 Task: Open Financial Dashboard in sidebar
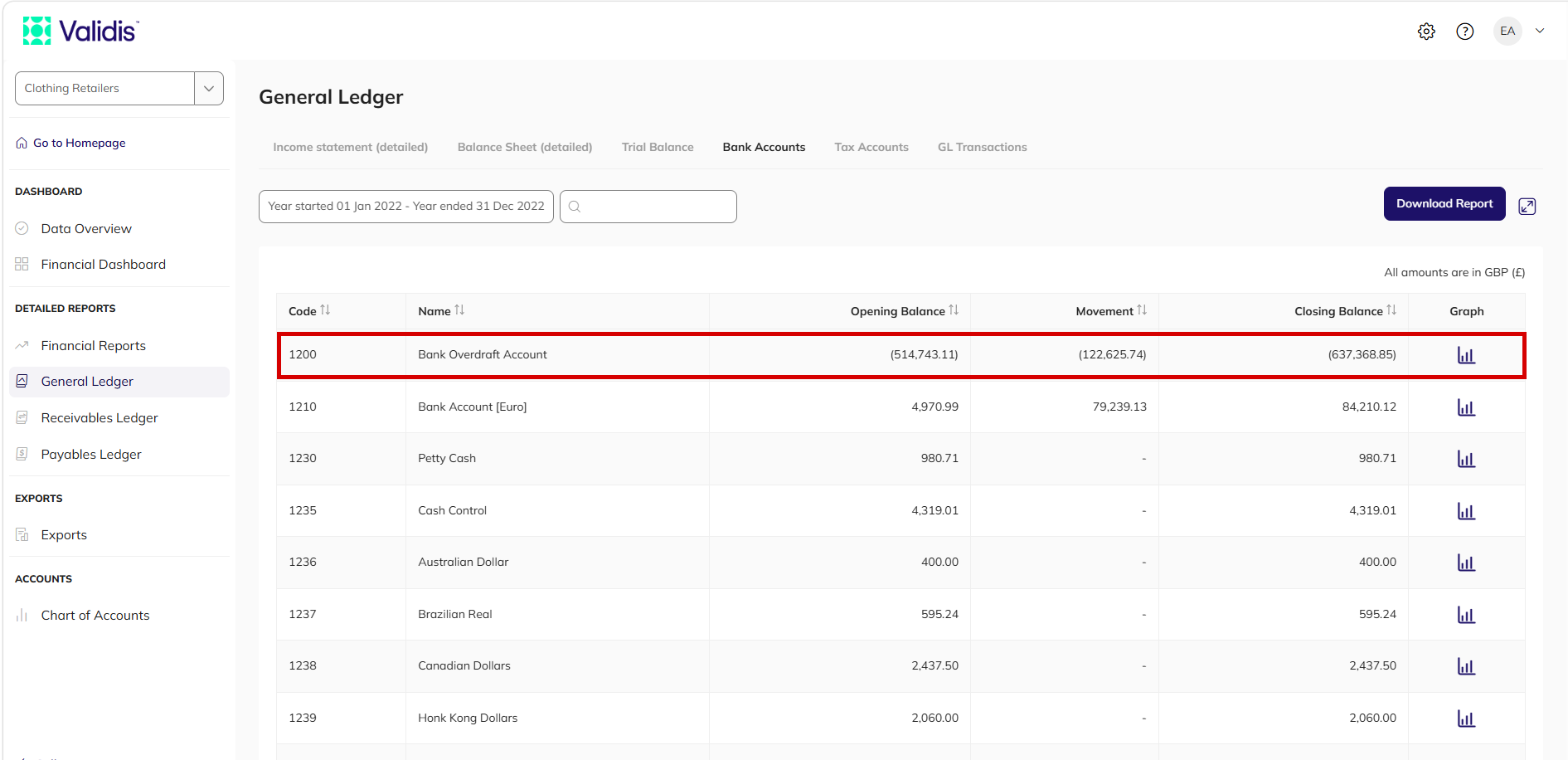coord(103,264)
